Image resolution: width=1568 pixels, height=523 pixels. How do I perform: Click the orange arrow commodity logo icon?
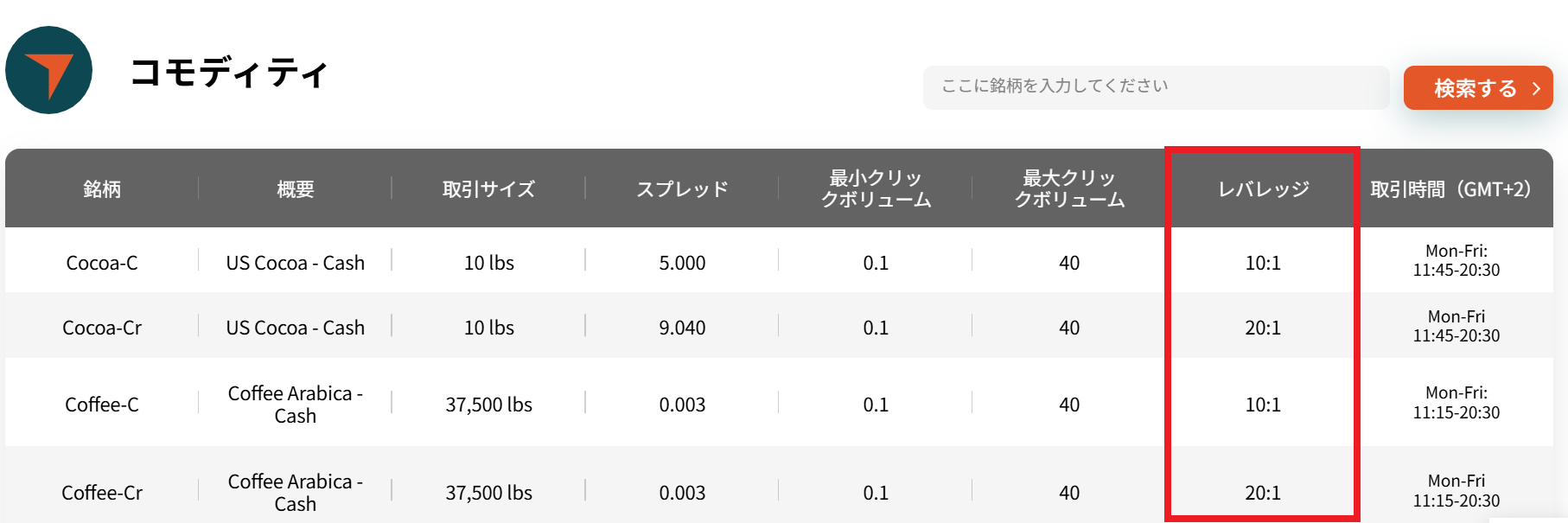[49, 71]
